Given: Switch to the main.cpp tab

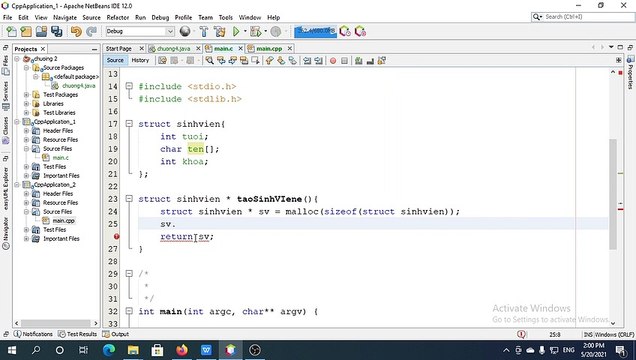Looking at the screenshot, I should click(269, 49).
